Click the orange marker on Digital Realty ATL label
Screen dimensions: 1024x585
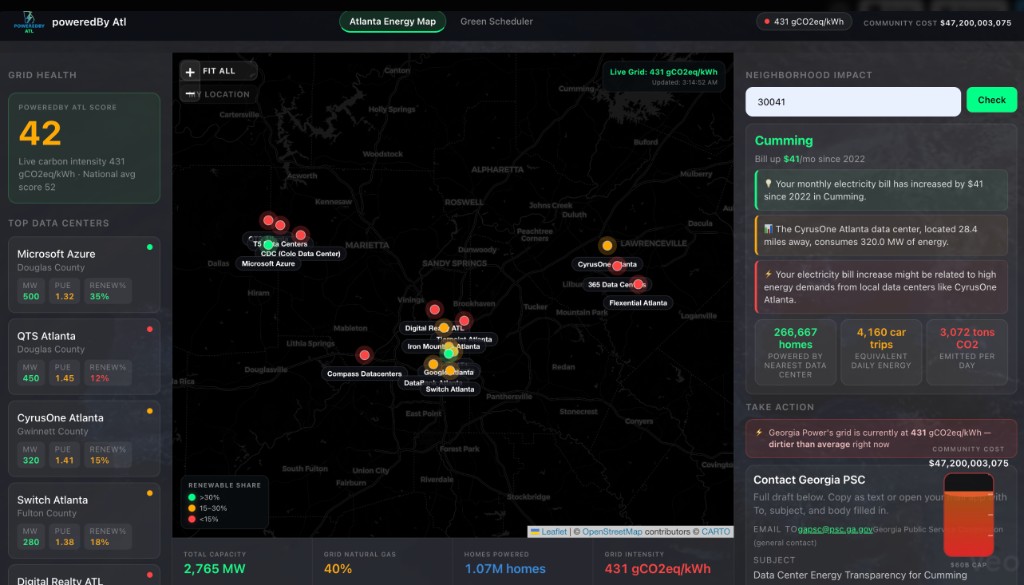(443, 328)
